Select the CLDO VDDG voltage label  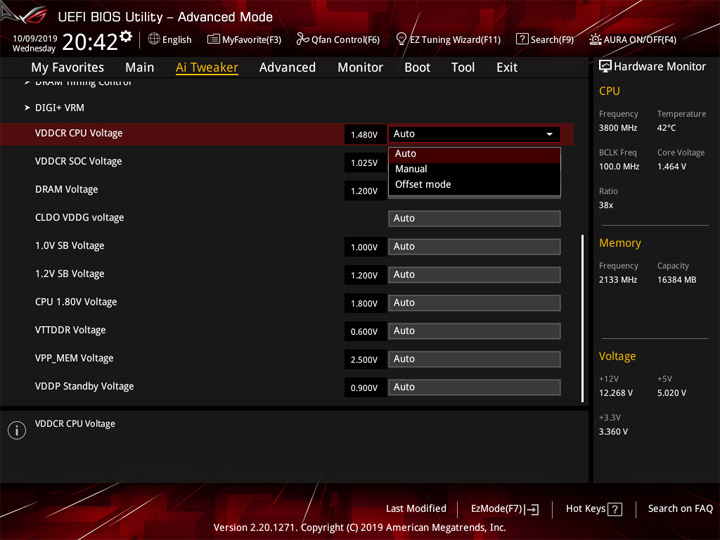point(79,218)
